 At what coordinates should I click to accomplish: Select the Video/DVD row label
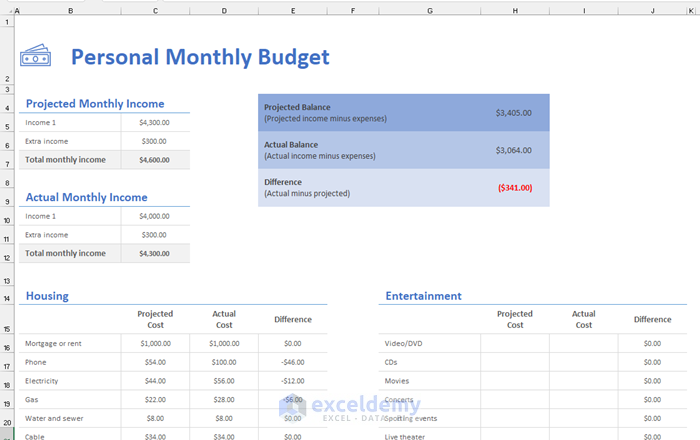point(404,344)
